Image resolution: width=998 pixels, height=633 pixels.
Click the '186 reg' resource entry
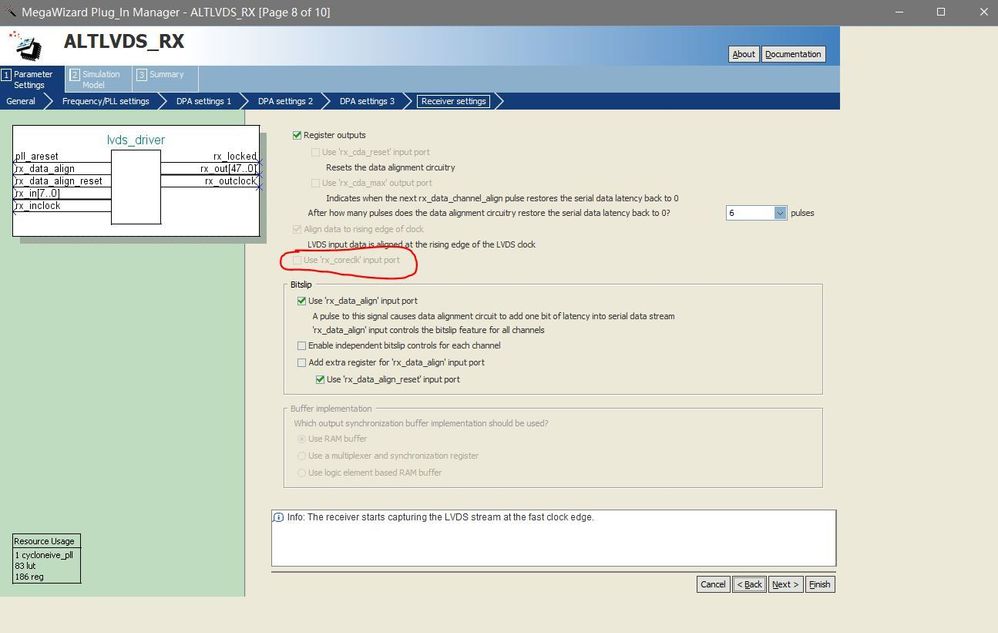(29, 577)
